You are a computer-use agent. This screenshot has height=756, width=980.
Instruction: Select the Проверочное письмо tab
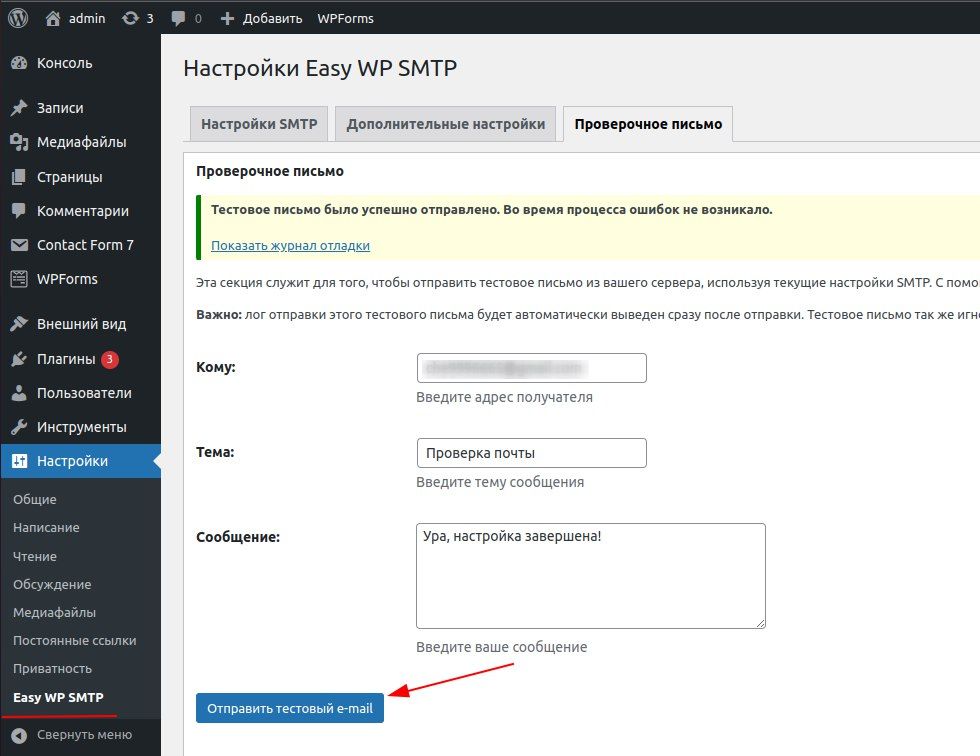pyautogui.click(x=648, y=124)
